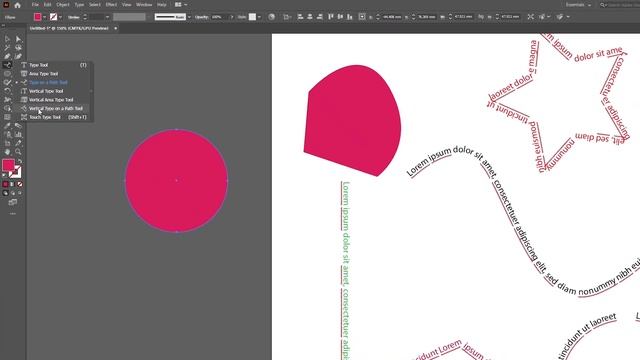Open the Essentials workspace switcher
640x360 pixels.
click(578, 5)
